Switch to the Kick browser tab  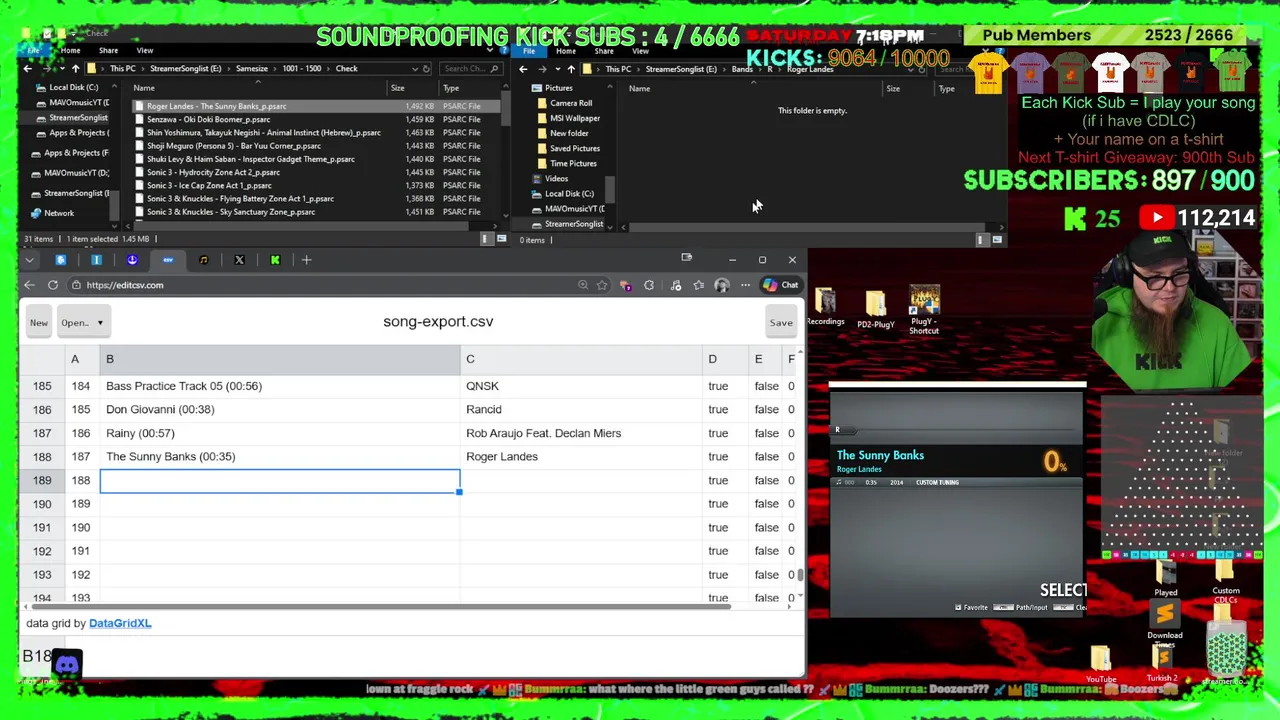click(x=275, y=260)
